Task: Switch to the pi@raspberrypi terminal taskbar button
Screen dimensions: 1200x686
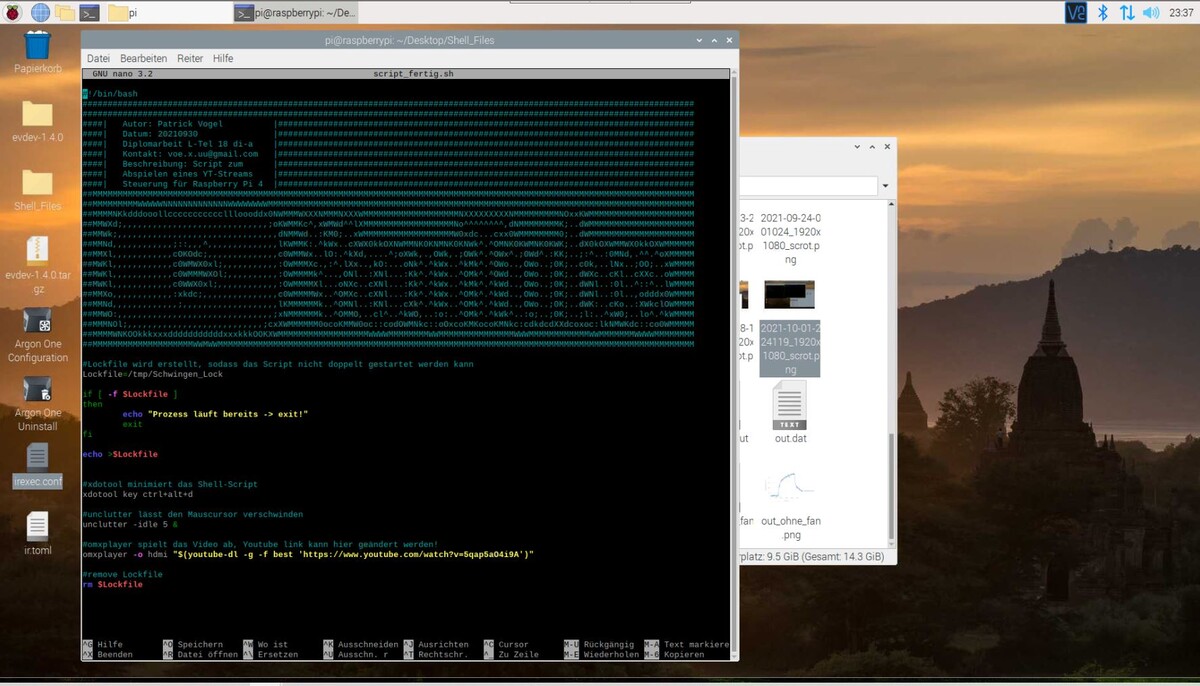Action: 295,13
